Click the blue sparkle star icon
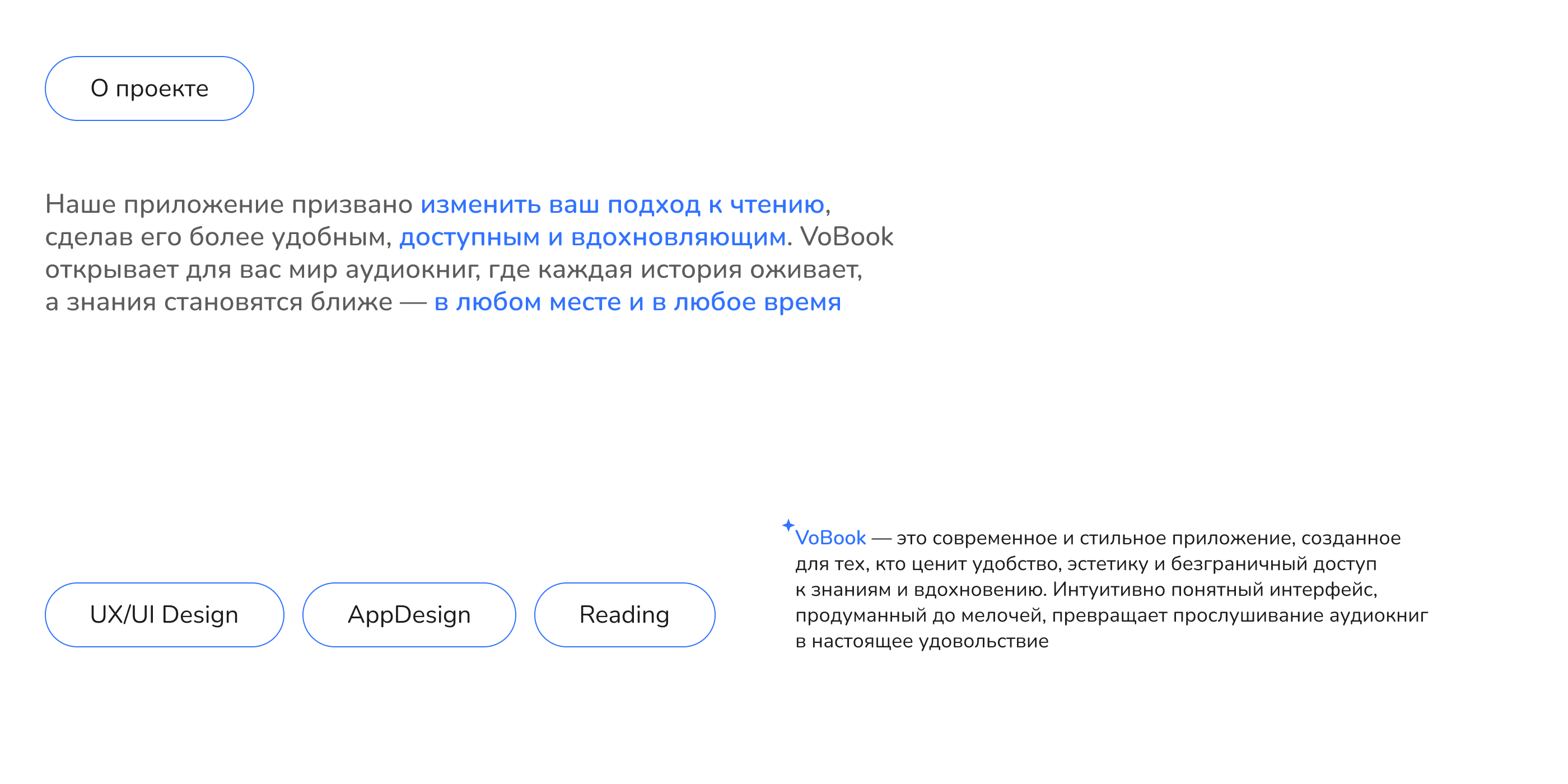Image resolution: width=1568 pixels, height=784 pixels. pyautogui.click(x=788, y=525)
